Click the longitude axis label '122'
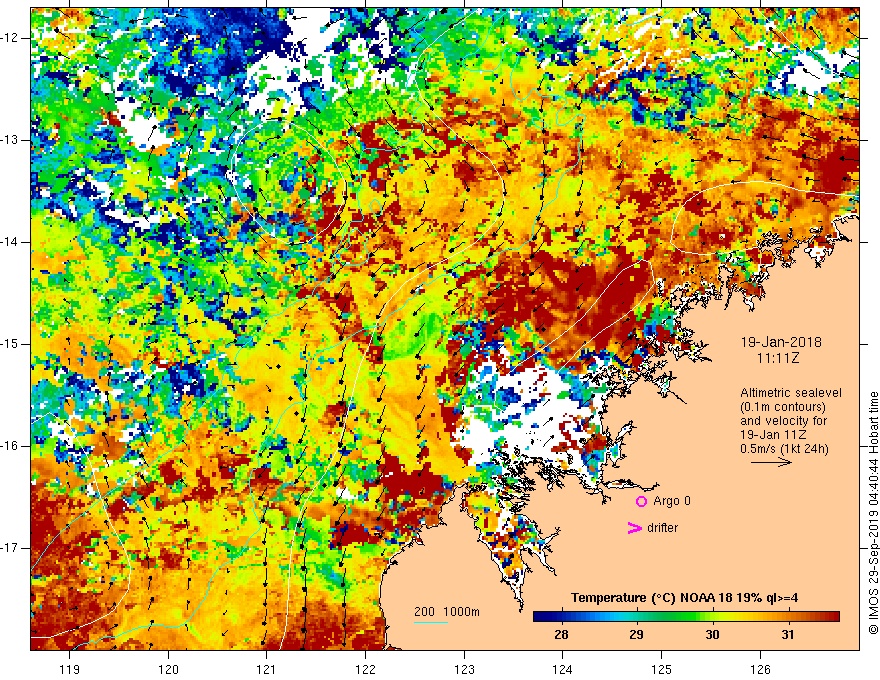 [365, 669]
